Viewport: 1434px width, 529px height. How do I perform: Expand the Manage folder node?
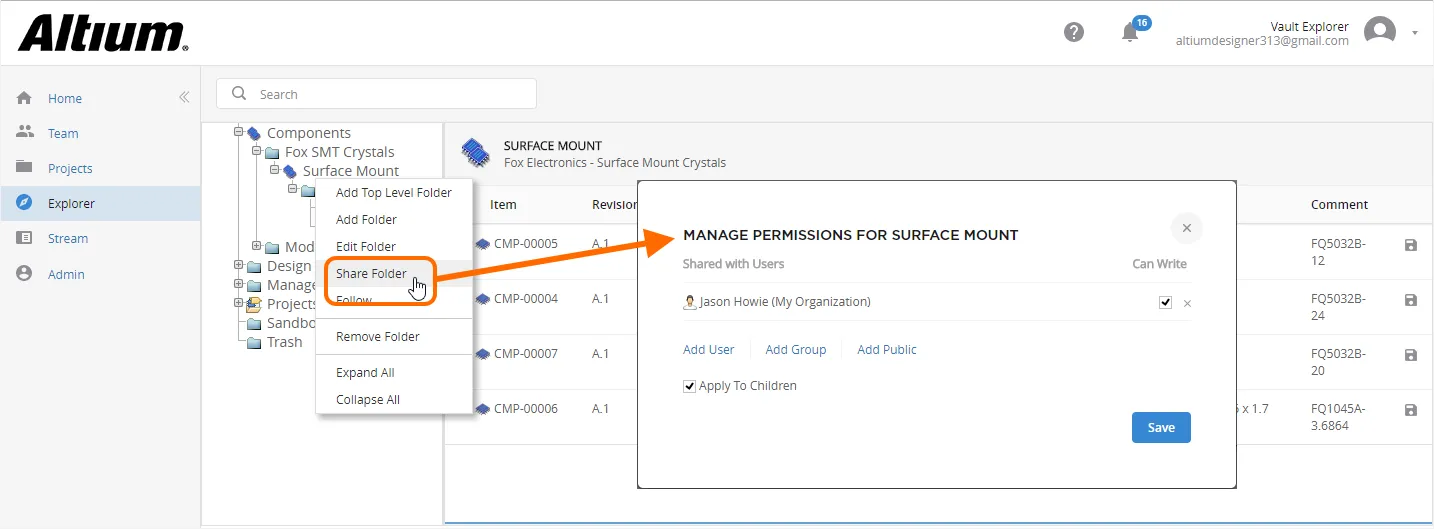coord(239,284)
